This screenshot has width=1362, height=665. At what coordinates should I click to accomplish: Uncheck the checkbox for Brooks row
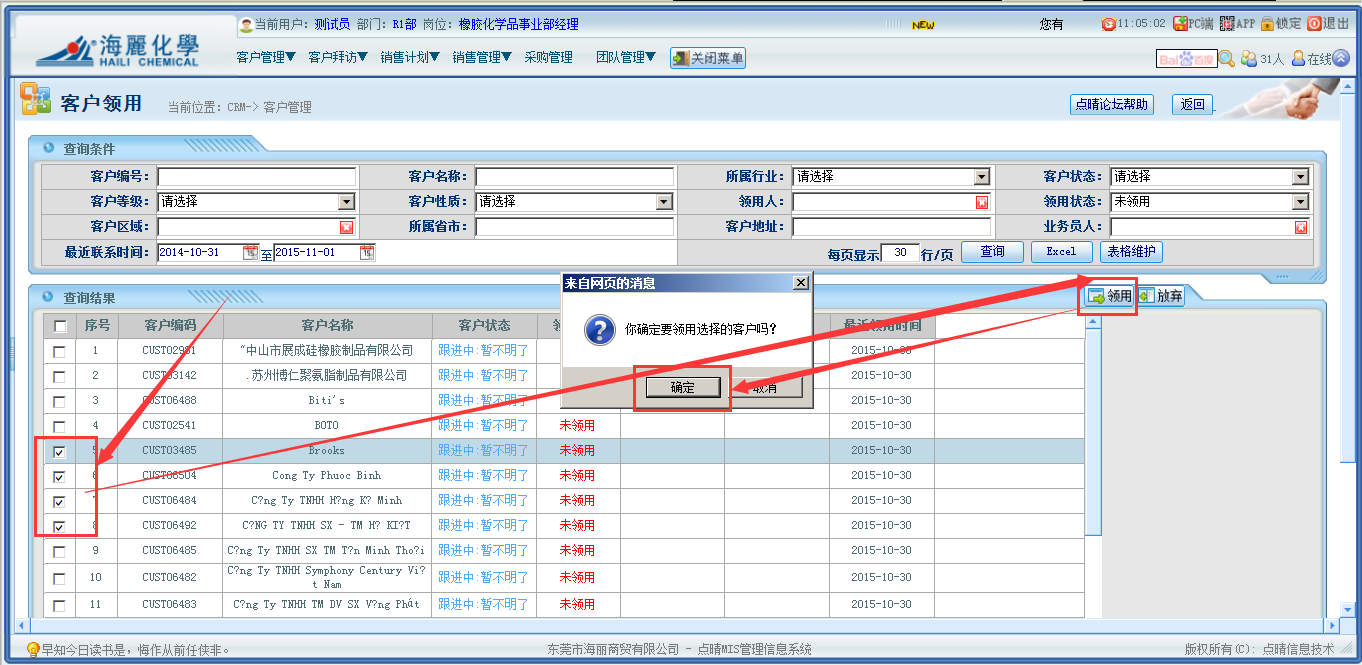point(60,451)
